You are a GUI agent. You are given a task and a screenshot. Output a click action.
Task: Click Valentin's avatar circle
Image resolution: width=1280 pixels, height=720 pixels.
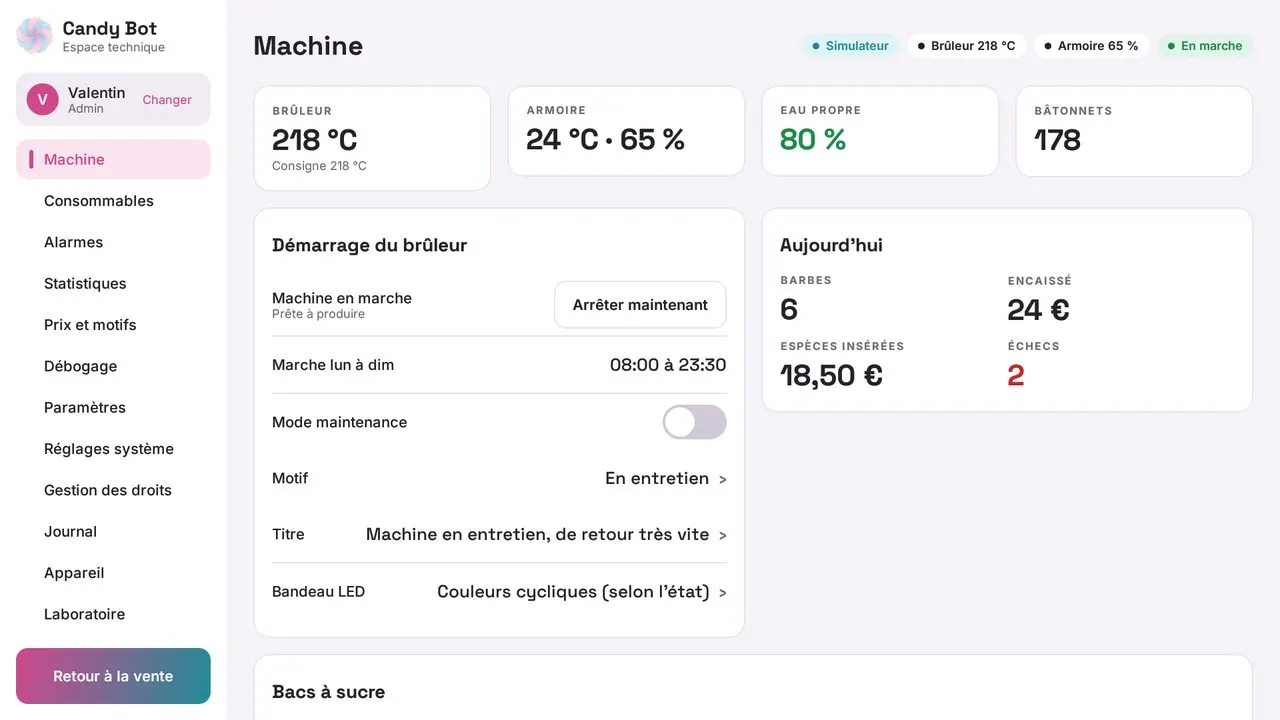point(42,100)
